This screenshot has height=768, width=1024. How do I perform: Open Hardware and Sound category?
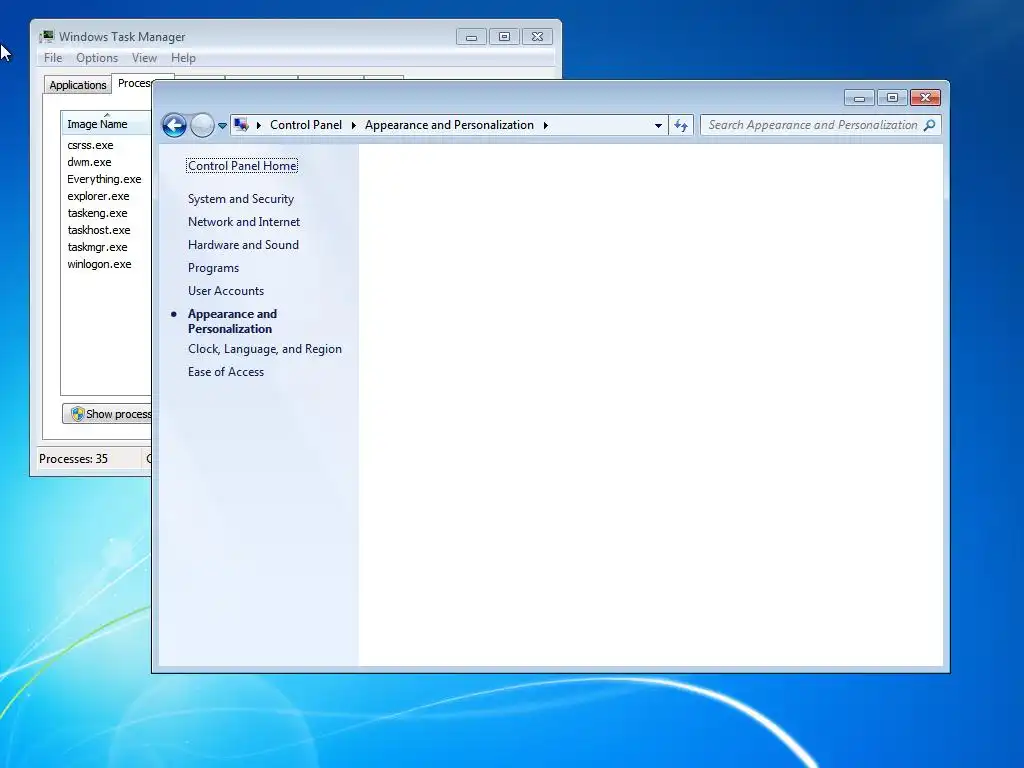244,244
